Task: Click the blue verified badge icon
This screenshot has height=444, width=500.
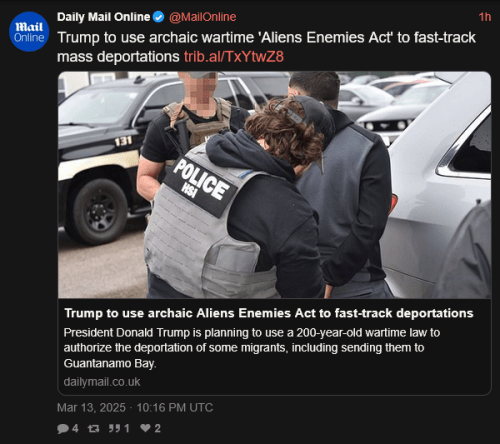Action: point(158,17)
